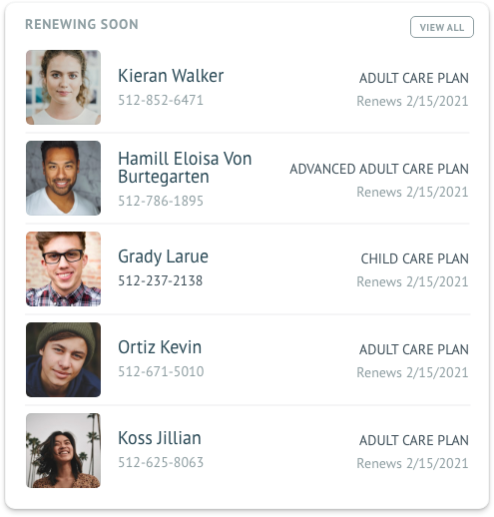Select Koss Jillian's profile photo
Viewport: 494px width, 517px height.
pyautogui.click(x=63, y=450)
